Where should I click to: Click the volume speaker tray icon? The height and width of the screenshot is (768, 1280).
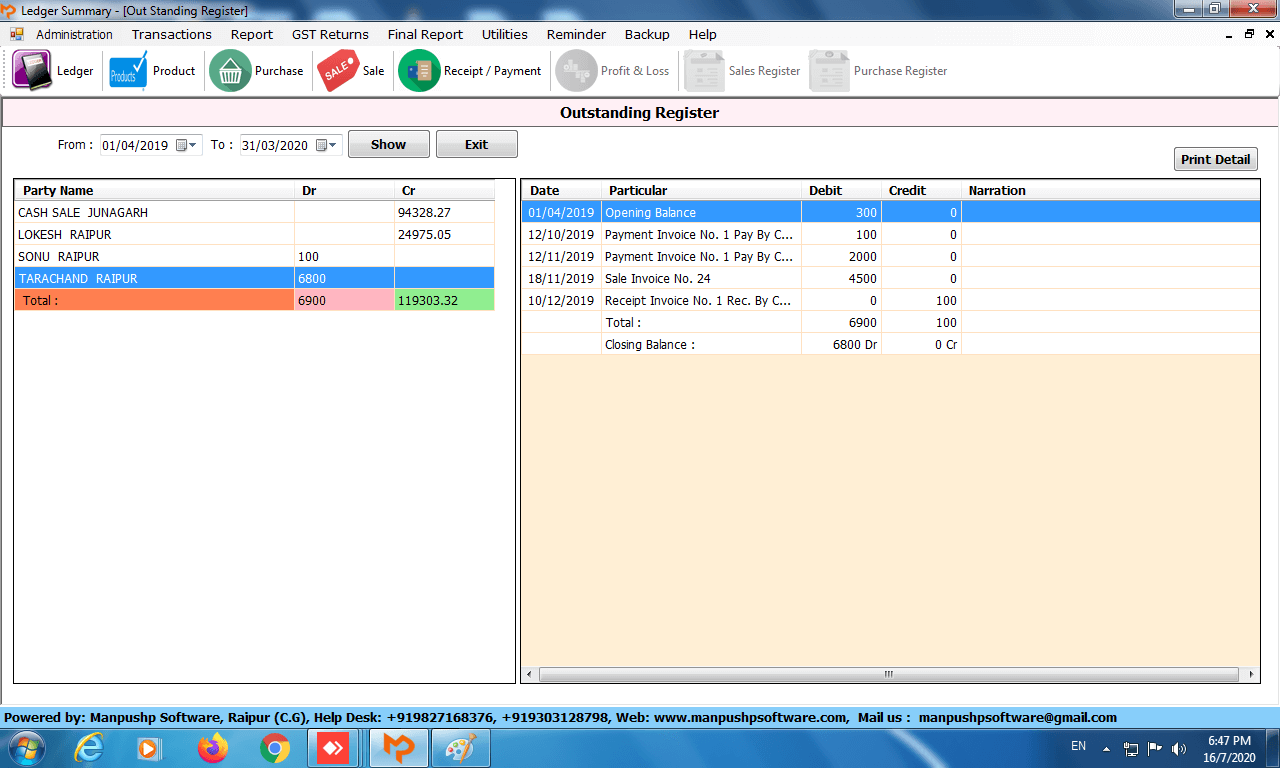click(1179, 748)
